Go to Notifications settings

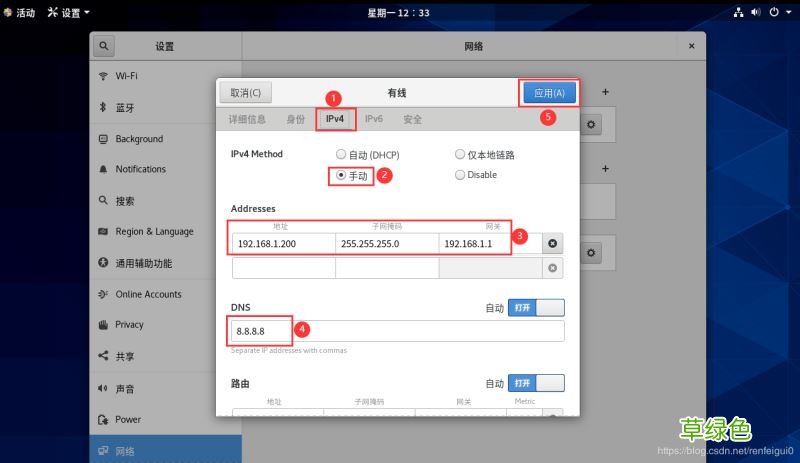coord(165,169)
